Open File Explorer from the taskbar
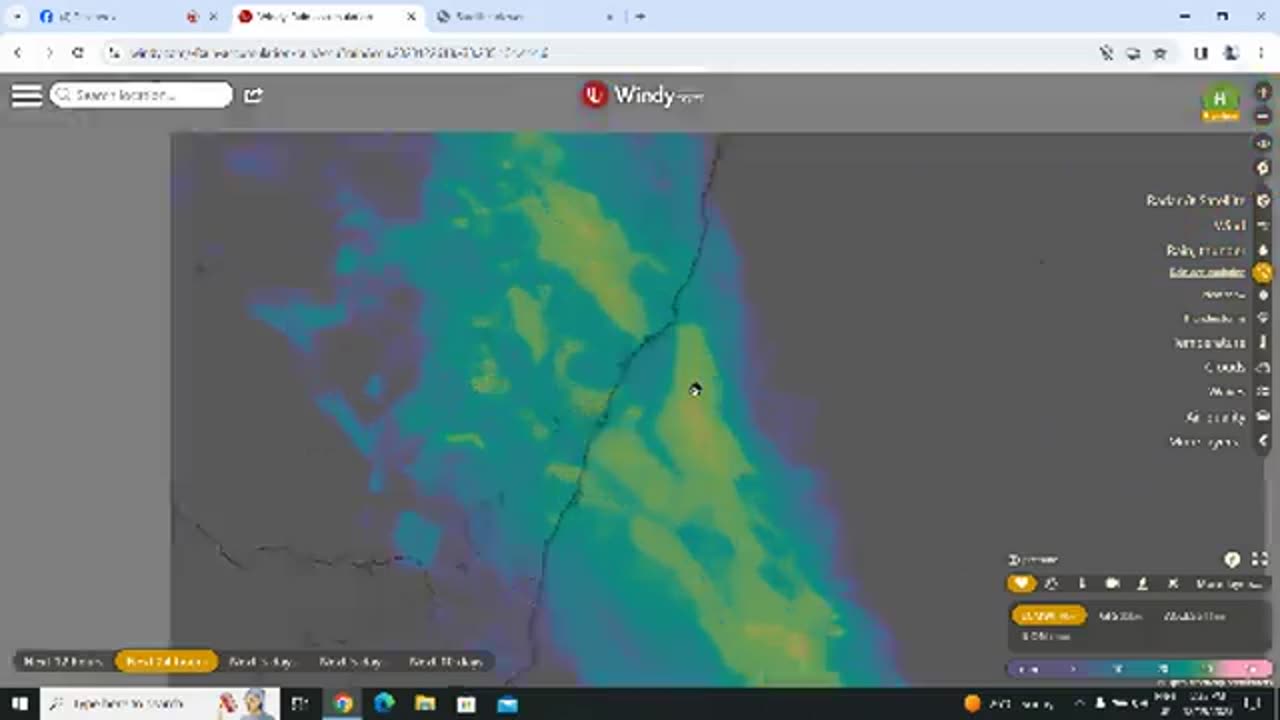The image size is (1280, 720). tap(425, 704)
